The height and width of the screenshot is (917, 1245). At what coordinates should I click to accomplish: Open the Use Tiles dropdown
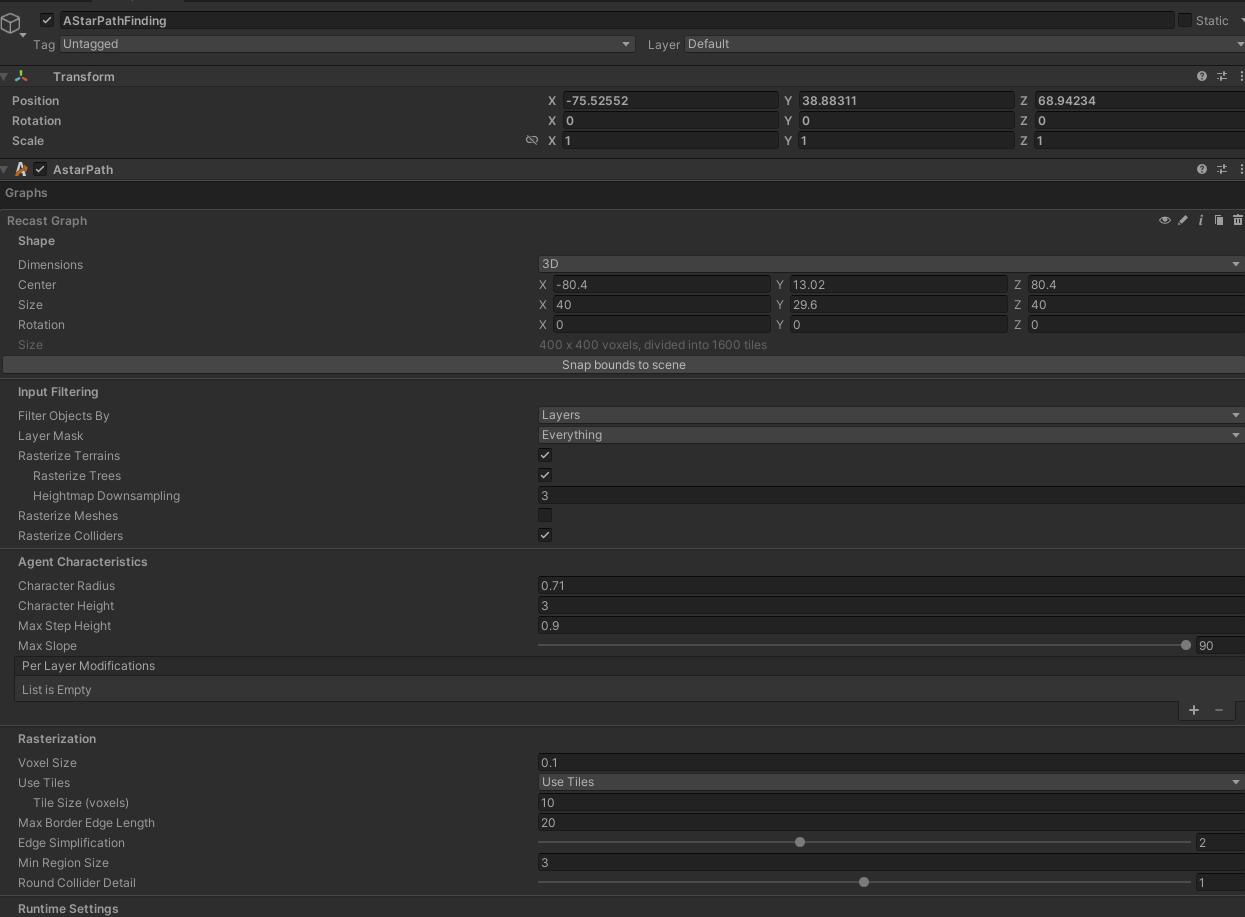[x=891, y=782]
